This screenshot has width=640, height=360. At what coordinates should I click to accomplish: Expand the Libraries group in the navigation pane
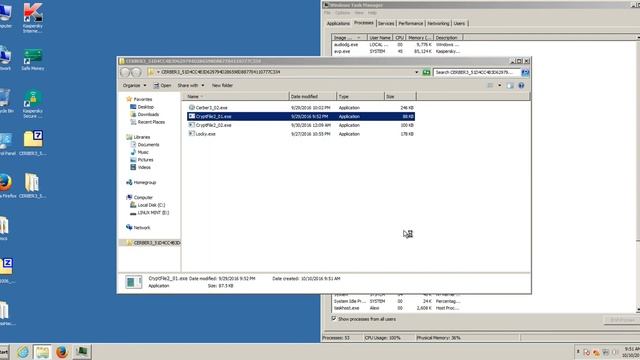138,137
